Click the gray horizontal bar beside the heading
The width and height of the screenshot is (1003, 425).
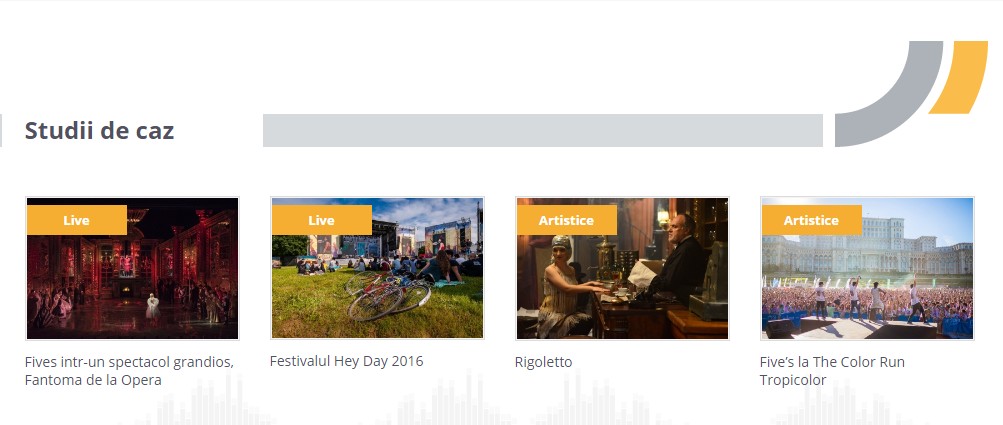tap(542, 130)
